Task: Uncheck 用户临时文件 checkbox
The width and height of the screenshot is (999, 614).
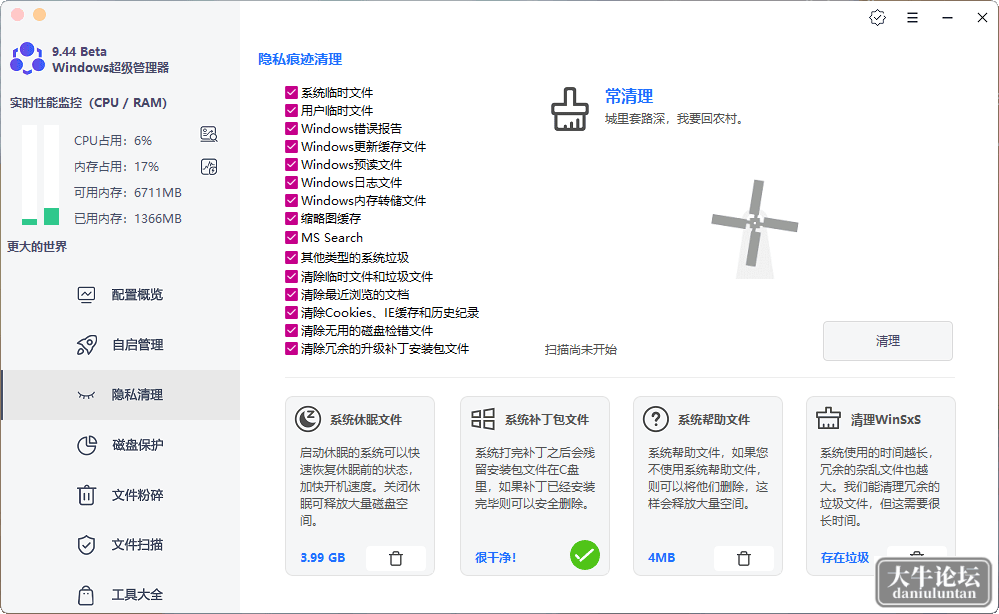Action: pos(291,110)
